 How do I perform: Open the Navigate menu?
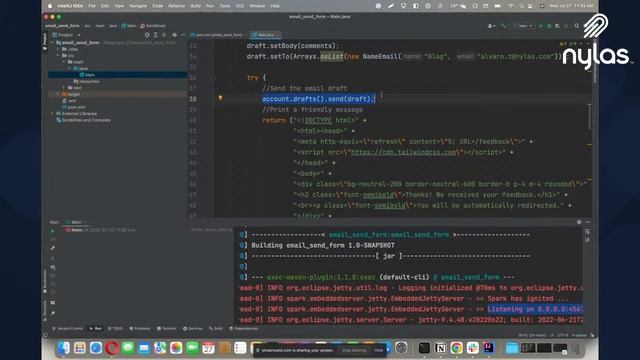138,6
